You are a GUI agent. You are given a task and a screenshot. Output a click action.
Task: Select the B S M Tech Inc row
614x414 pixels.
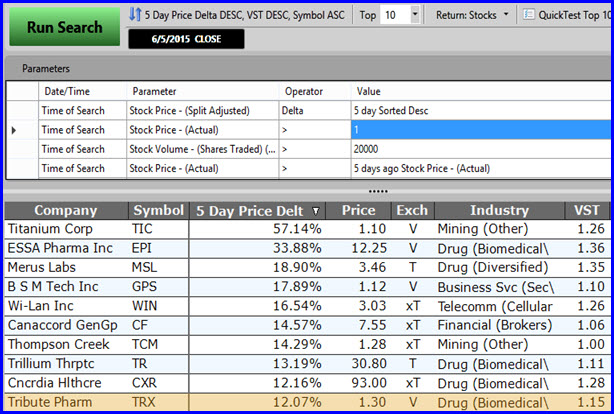click(307, 287)
